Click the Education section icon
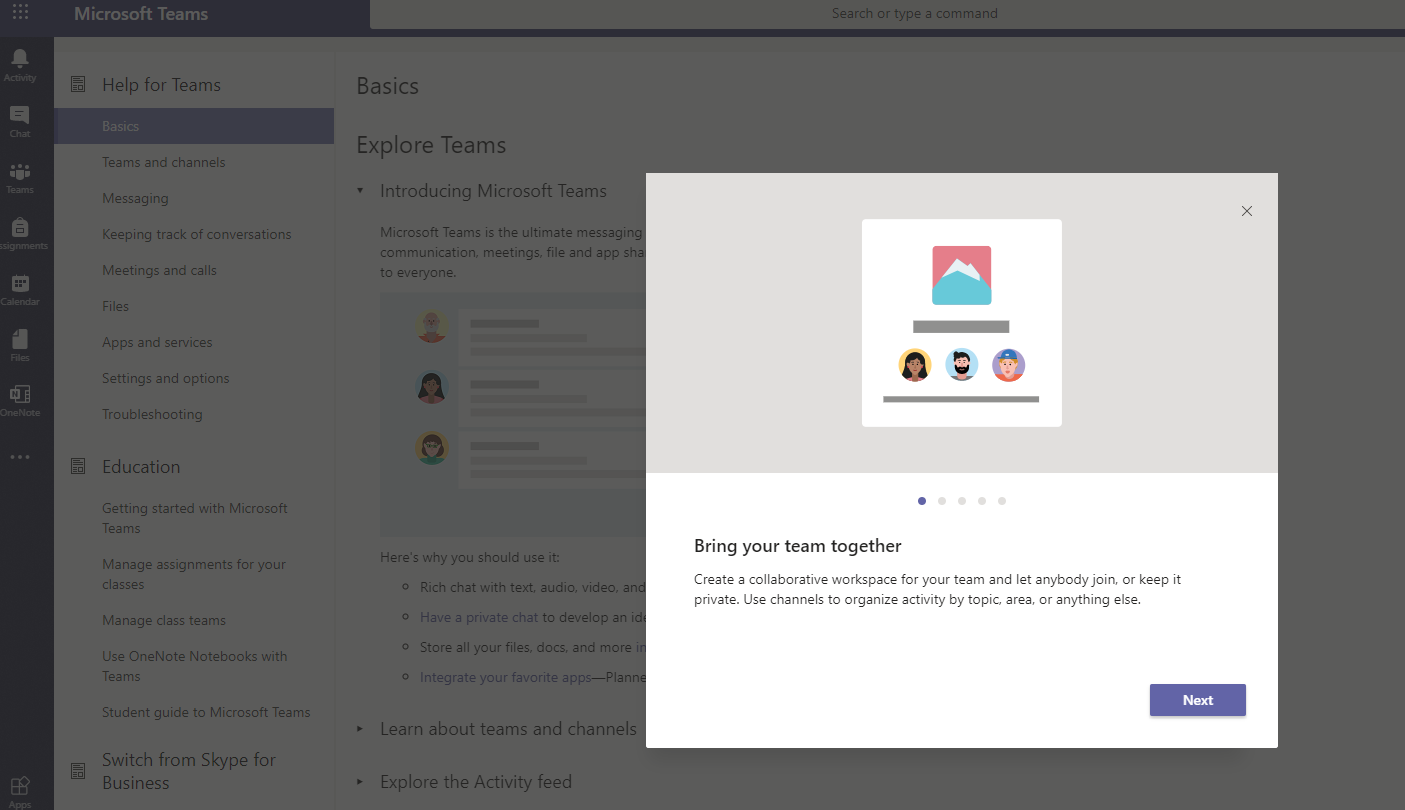The height and width of the screenshot is (810, 1405). 78,466
